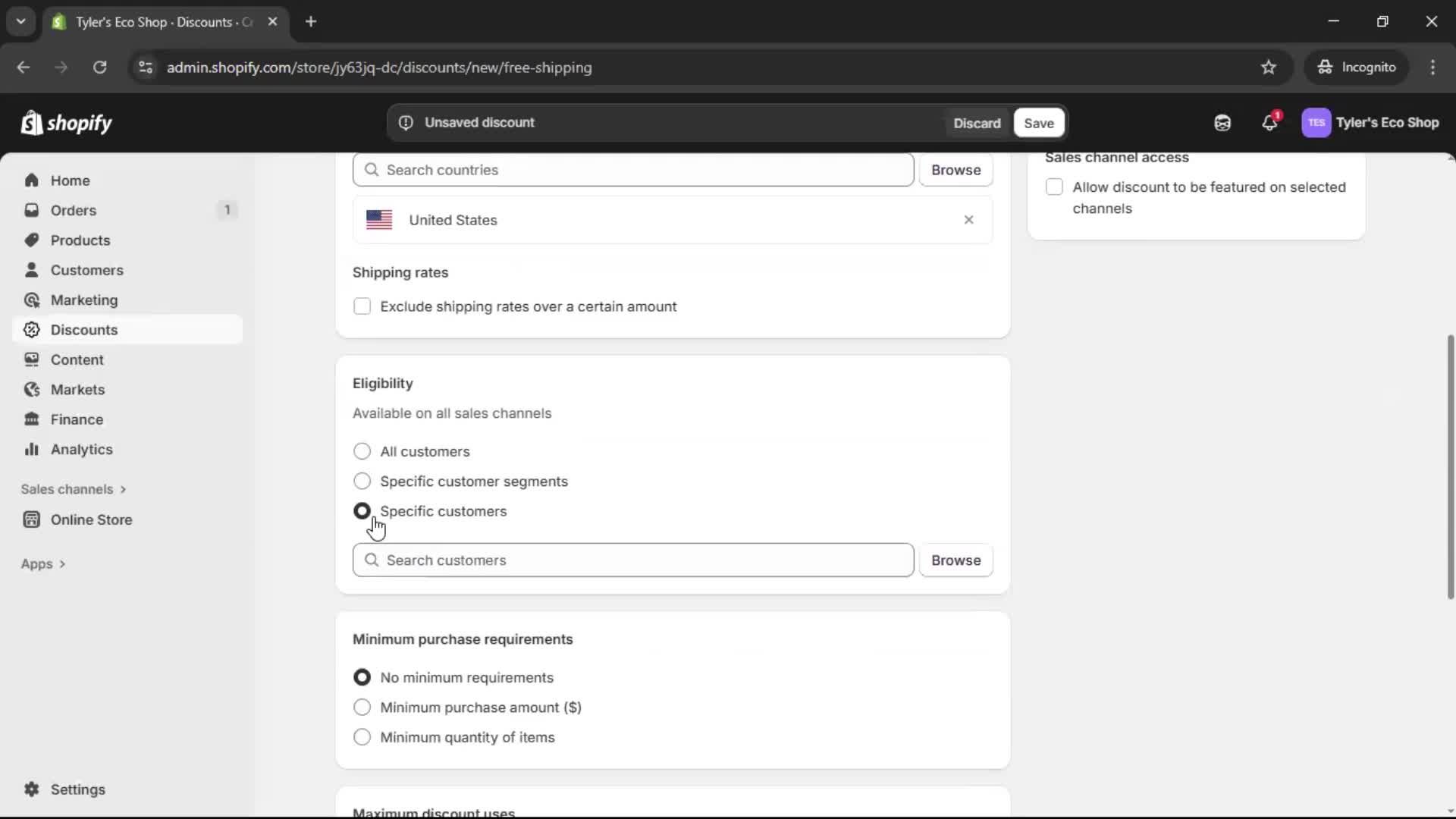
Task: Choose 'Minimum purchase amount ($)' requirement
Action: click(362, 707)
